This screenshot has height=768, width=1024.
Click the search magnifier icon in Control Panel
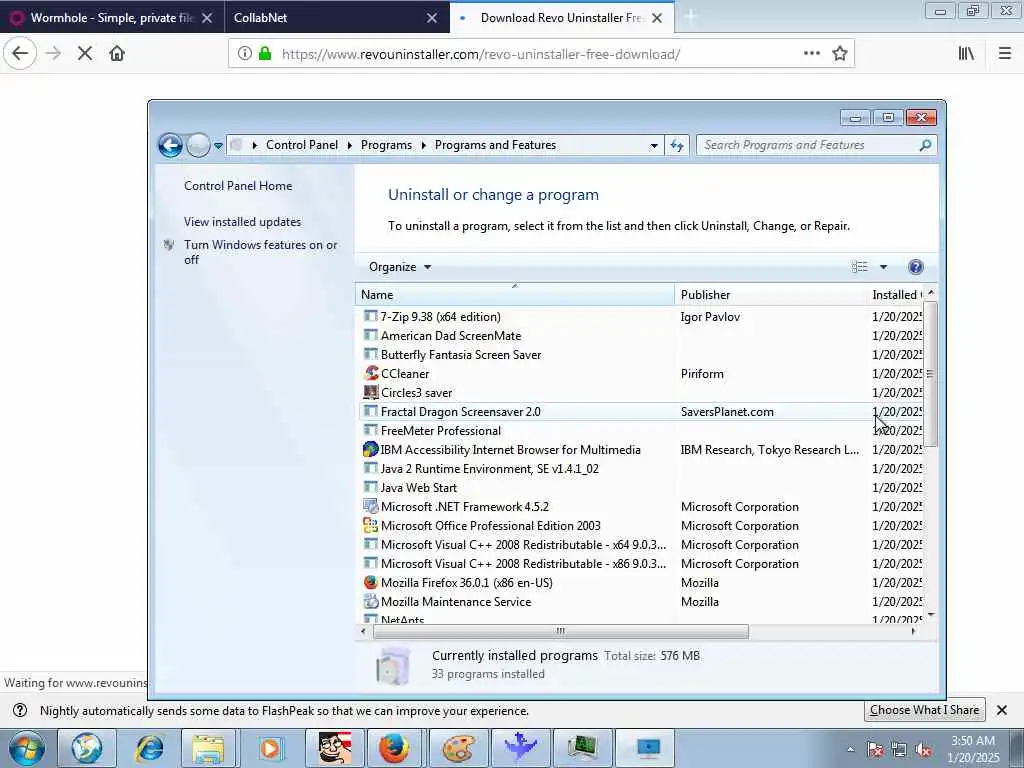coord(925,145)
